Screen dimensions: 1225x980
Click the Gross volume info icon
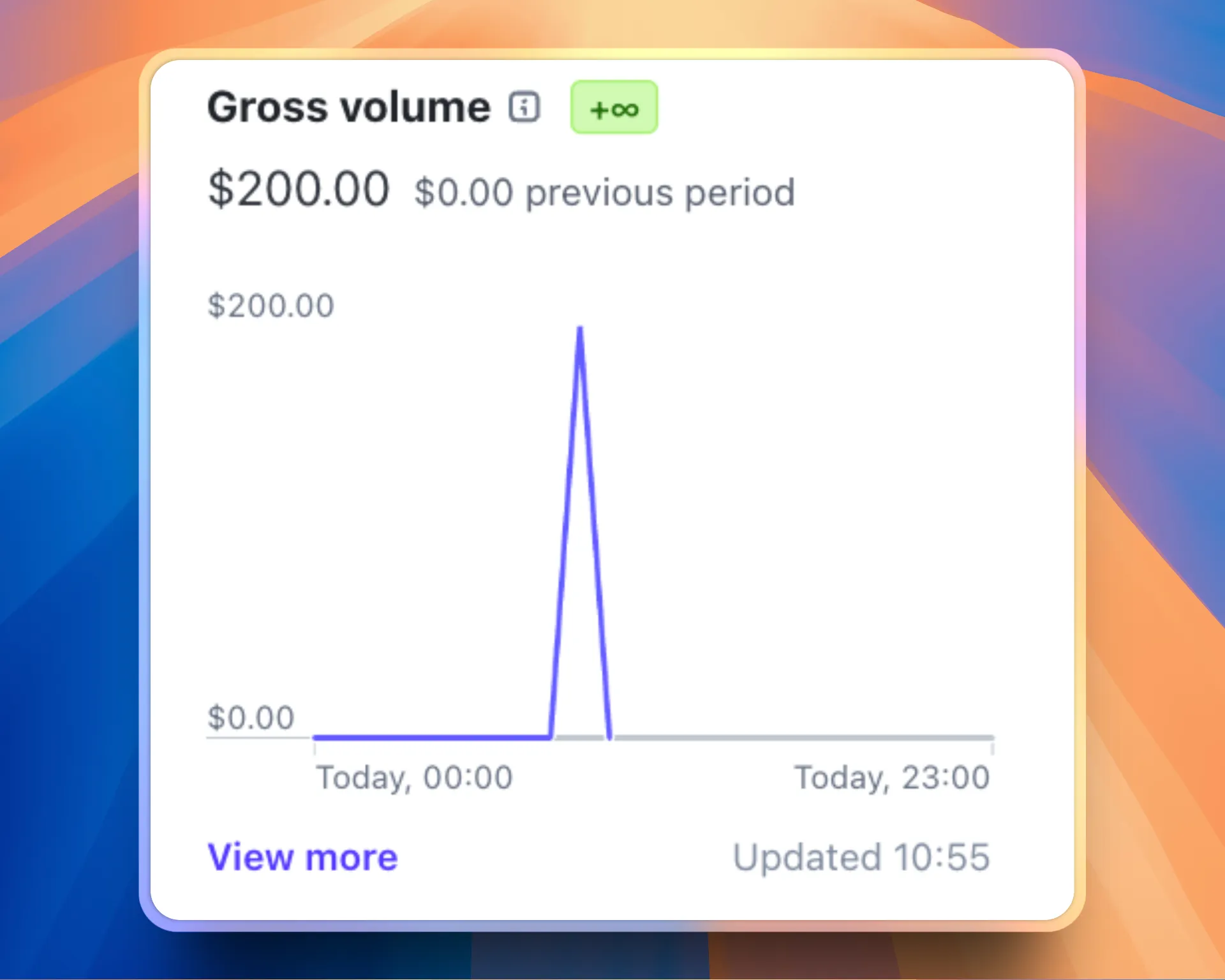524,107
